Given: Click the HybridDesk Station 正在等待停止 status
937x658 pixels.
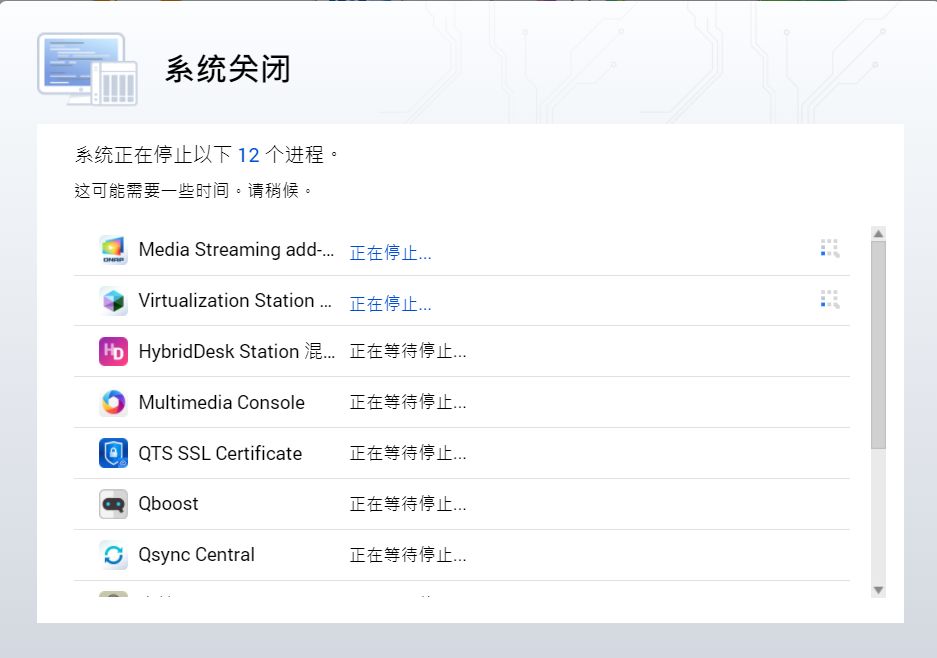Looking at the screenshot, I should click(x=407, y=352).
